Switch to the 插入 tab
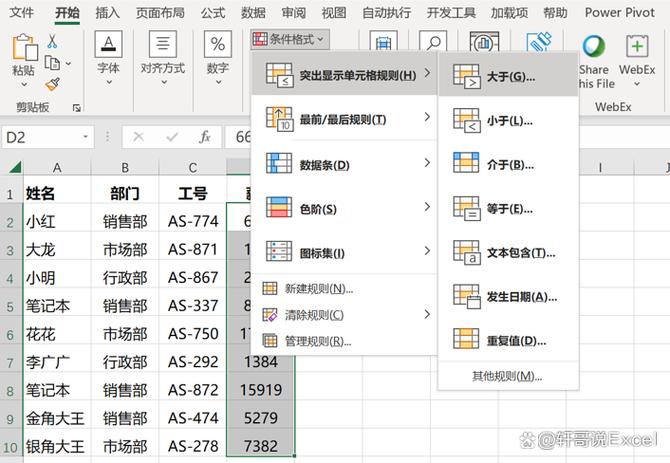The height and width of the screenshot is (463, 670). tap(107, 12)
